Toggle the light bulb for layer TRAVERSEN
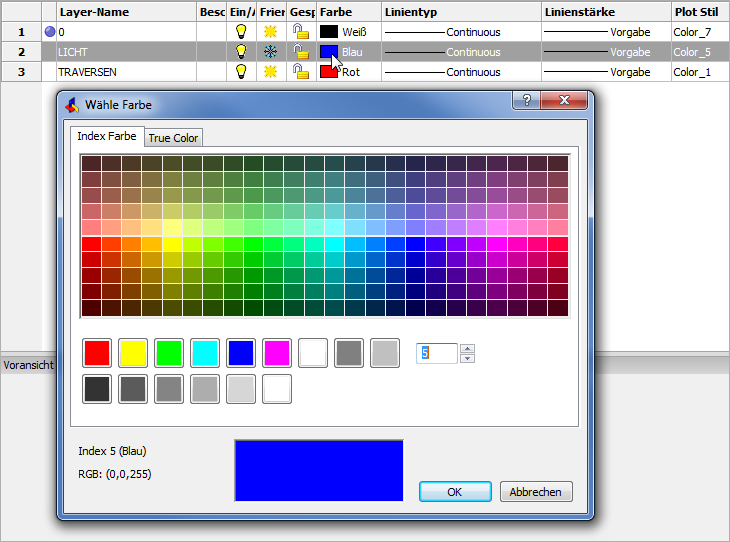The image size is (730, 542). click(x=240, y=72)
